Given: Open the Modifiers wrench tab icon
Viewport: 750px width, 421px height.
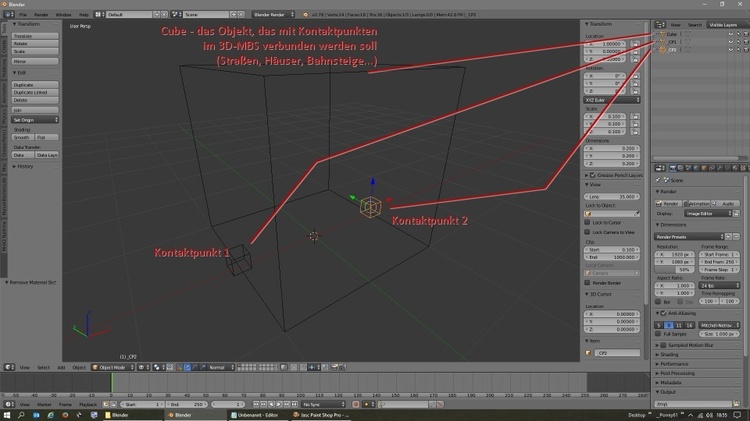Looking at the screenshot, I should point(719,168).
